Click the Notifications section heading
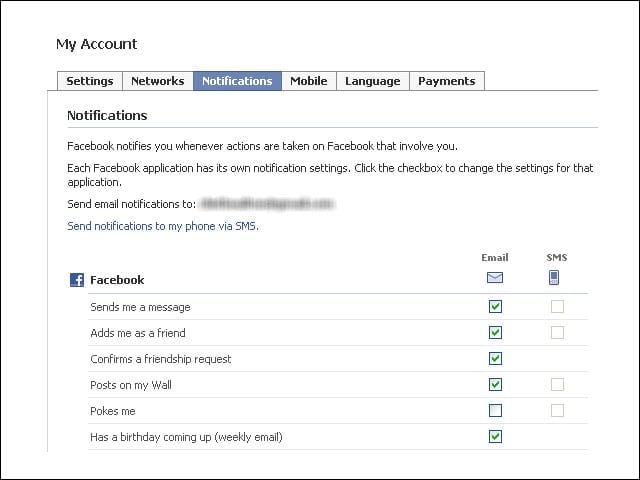The height and width of the screenshot is (480, 640). click(107, 116)
